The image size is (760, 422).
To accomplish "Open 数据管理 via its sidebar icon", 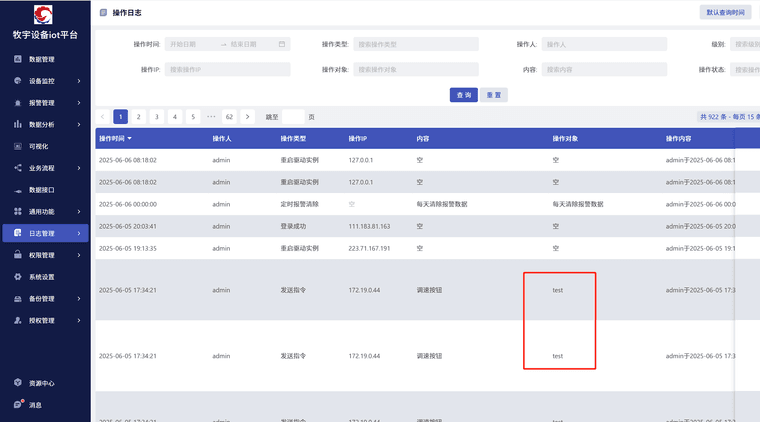I will (17, 59).
